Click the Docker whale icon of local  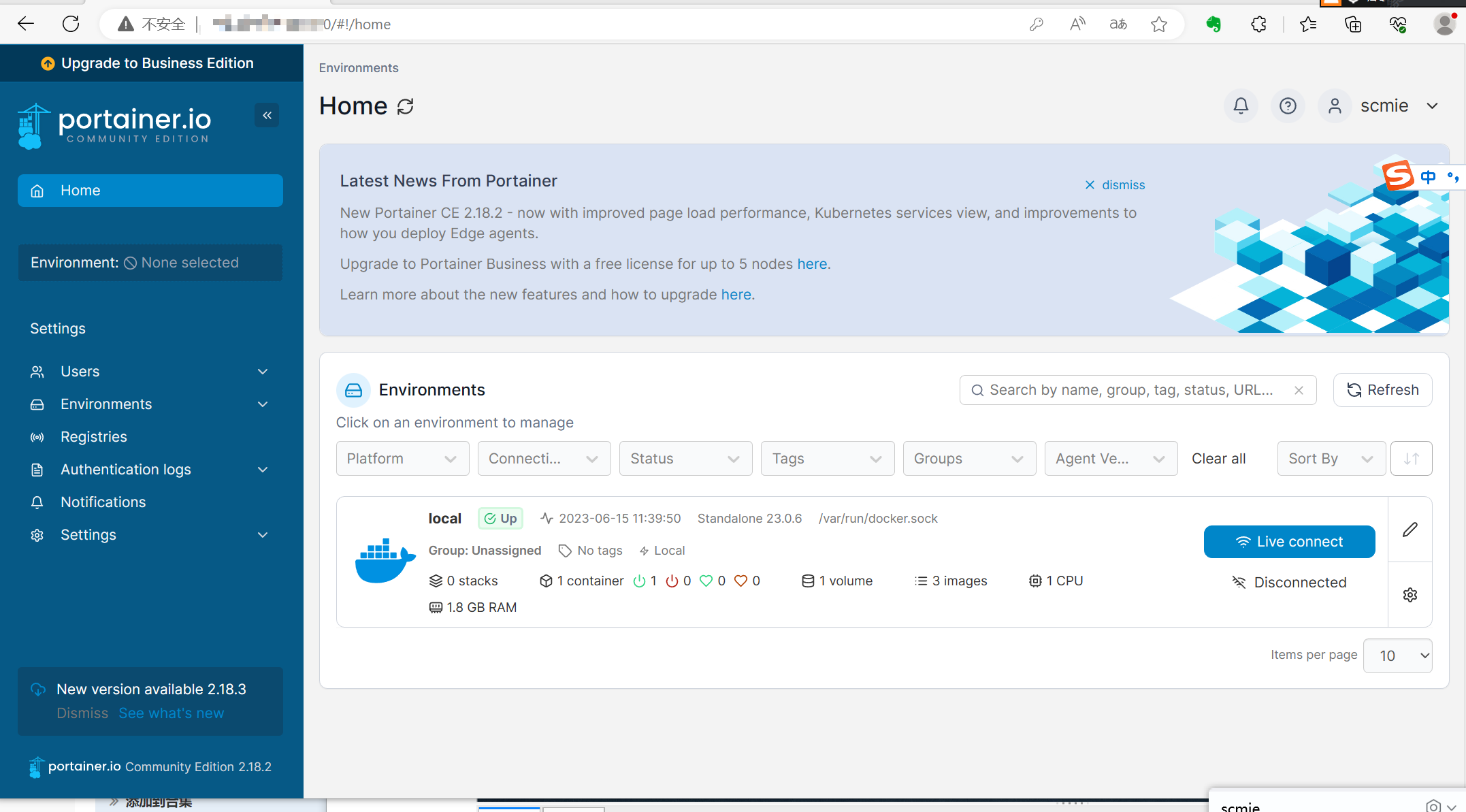(385, 561)
